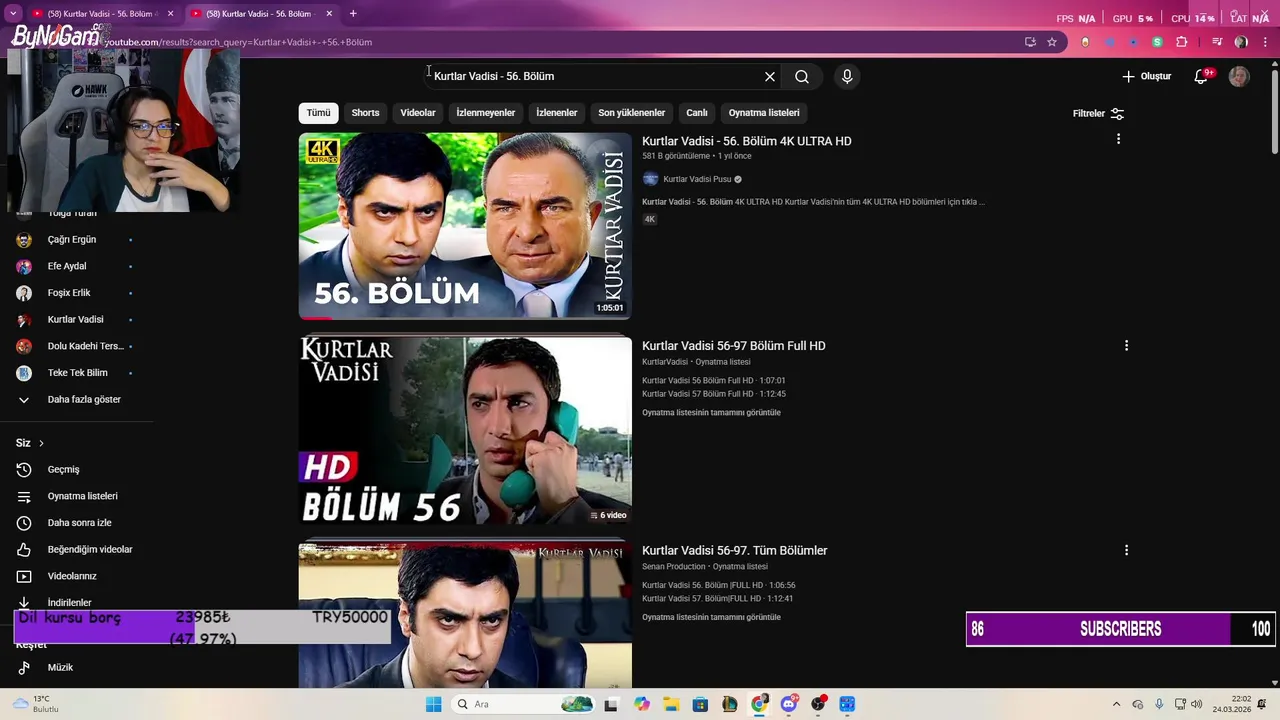This screenshot has height=720, width=1280.
Task: Open the Kurtlar Vadisi - 56. Bölüm 4K ULTRA HD title
Action: click(747, 141)
